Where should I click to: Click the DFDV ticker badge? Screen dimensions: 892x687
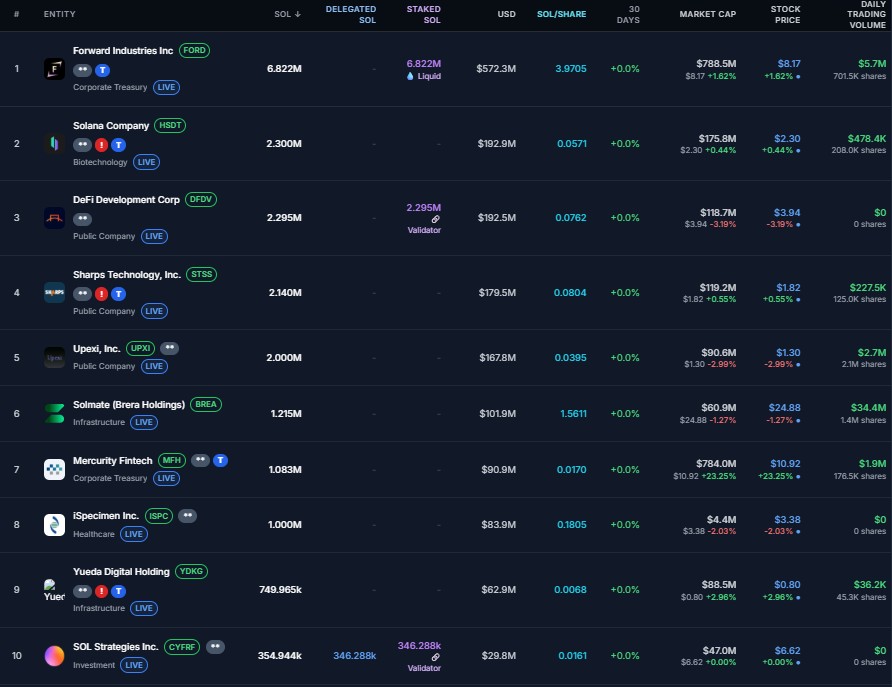click(201, 200)
